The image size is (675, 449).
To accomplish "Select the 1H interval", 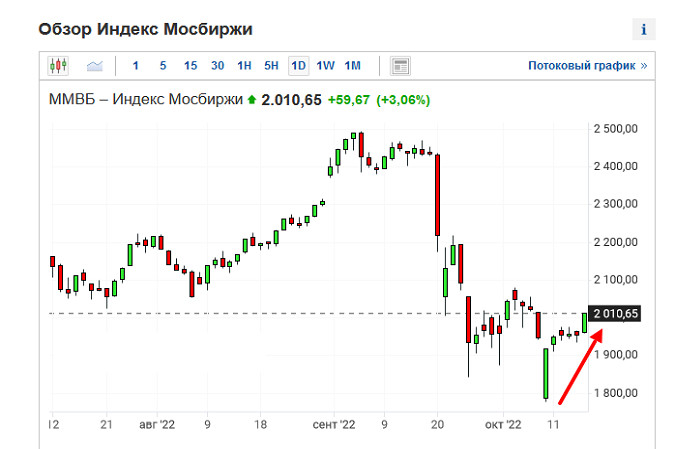I will pos(244,65).
